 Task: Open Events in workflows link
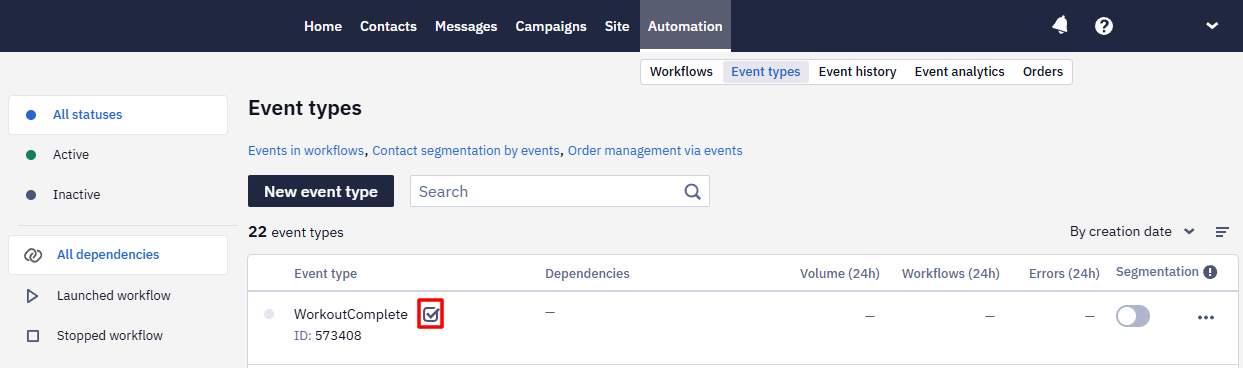pyautogui.click(x=306, y=151)
